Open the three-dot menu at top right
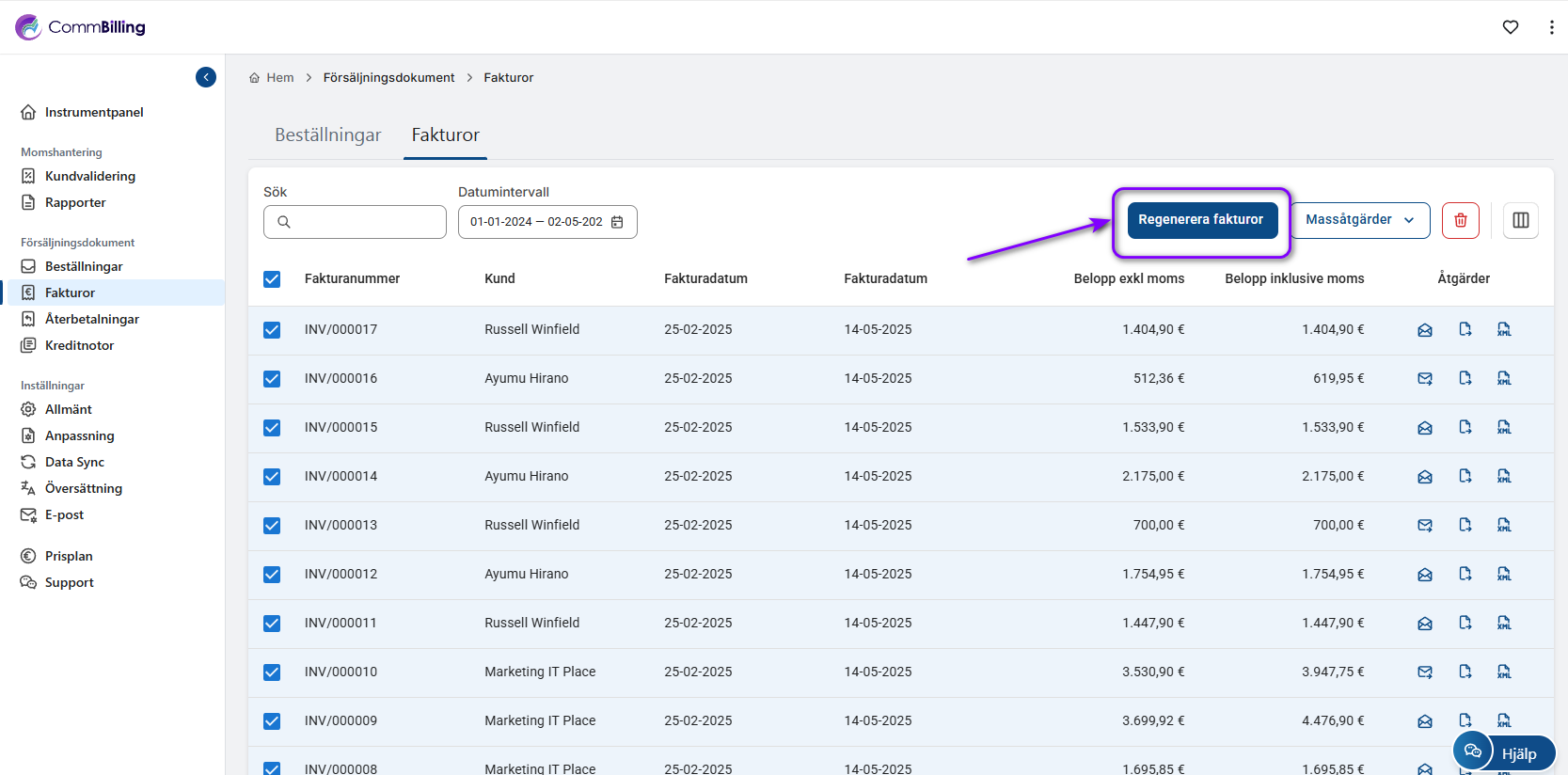 coord(1551,27)
